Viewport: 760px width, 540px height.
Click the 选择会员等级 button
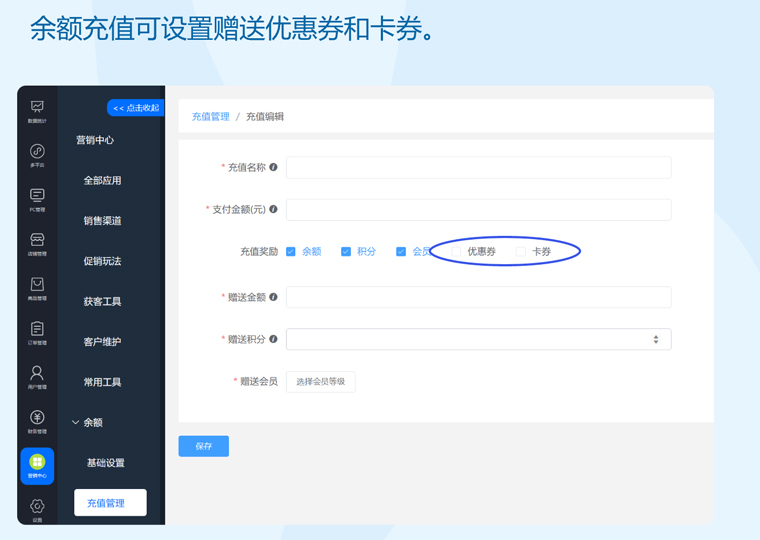[320, 382]
